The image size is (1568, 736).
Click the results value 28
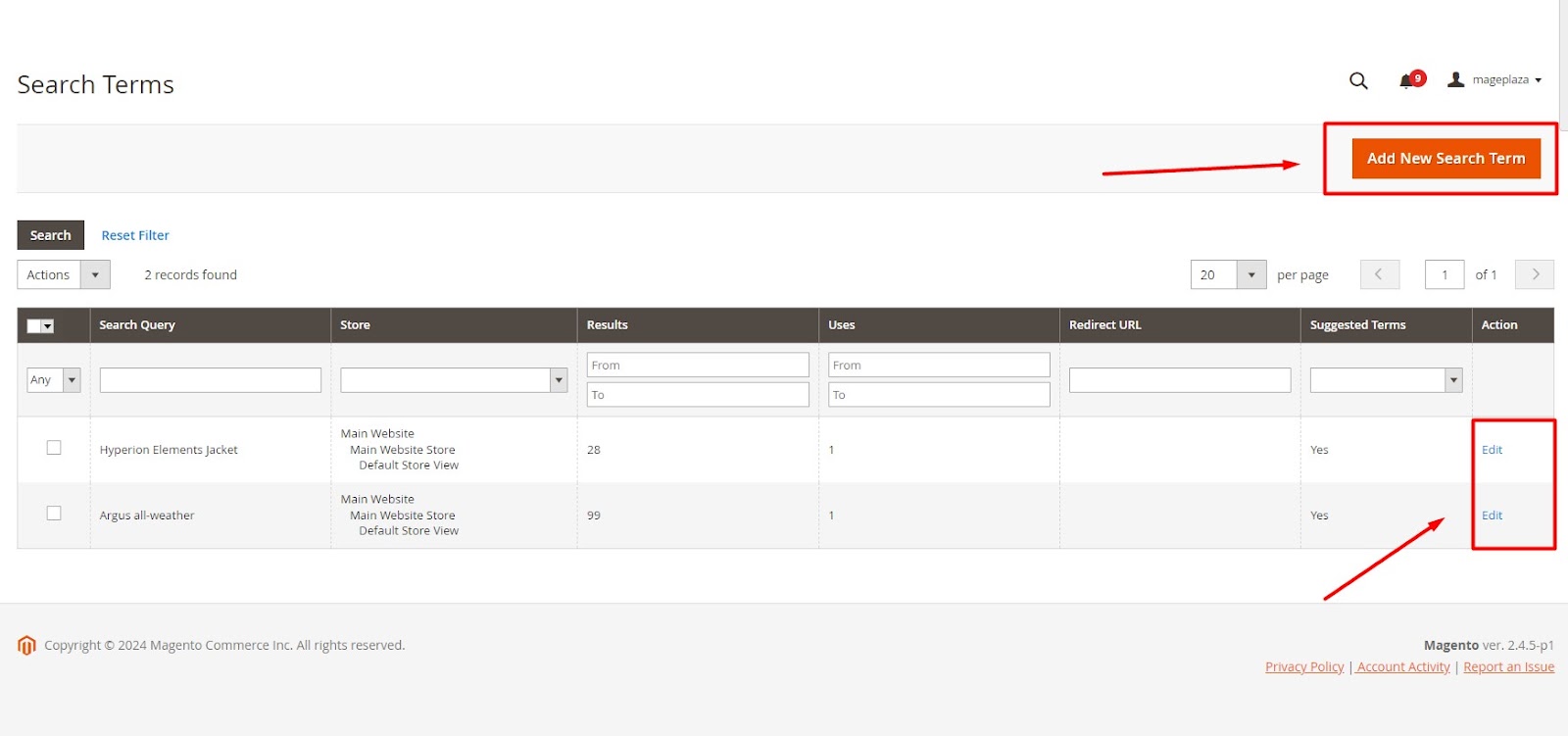coord(594,450)
